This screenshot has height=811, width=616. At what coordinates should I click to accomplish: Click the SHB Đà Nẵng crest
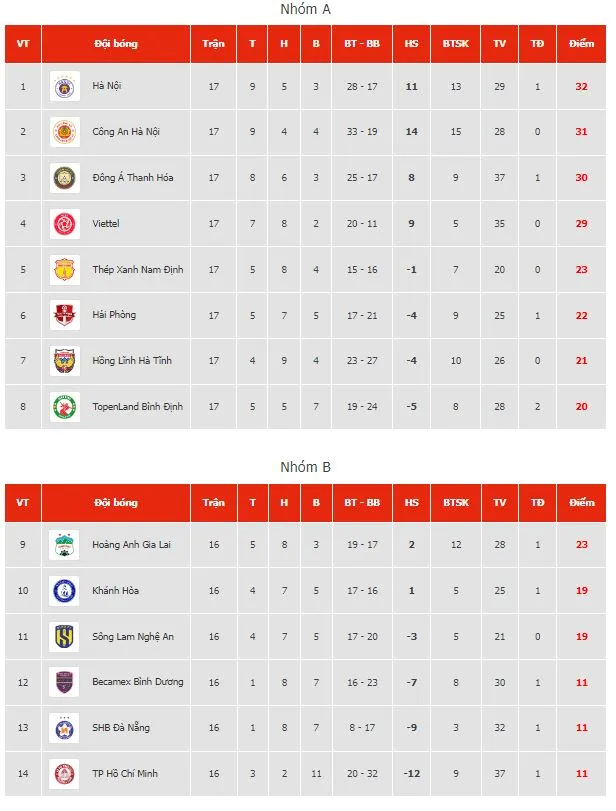point(66,728)
